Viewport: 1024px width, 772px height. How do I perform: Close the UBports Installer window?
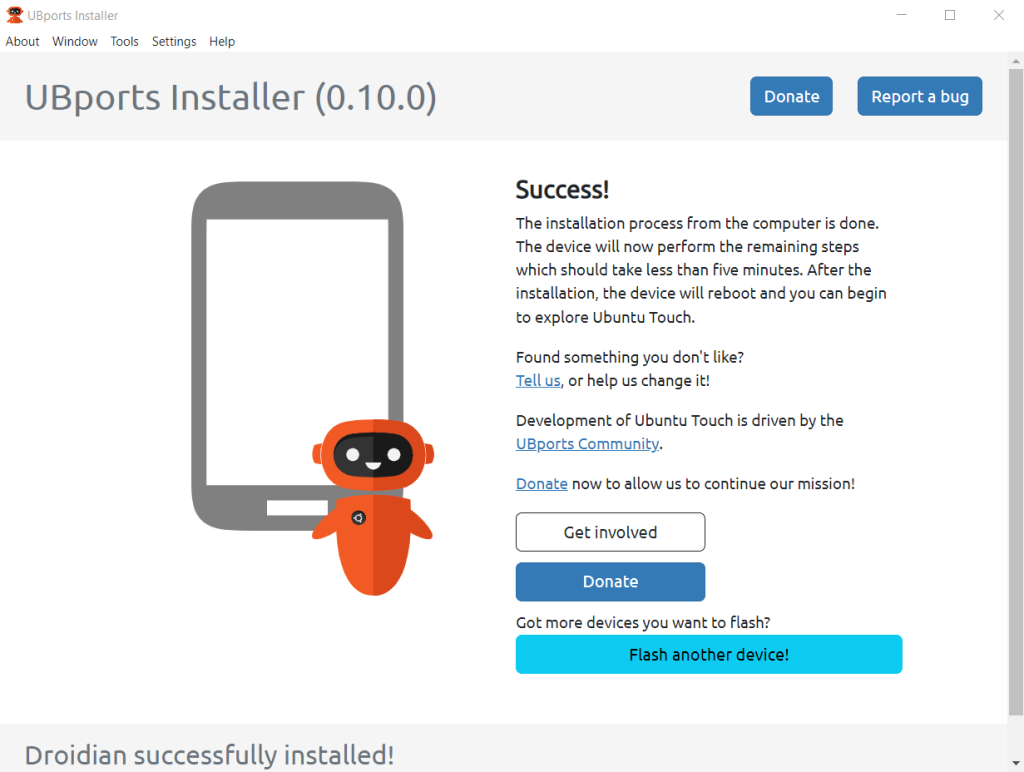tap(998, 15)
